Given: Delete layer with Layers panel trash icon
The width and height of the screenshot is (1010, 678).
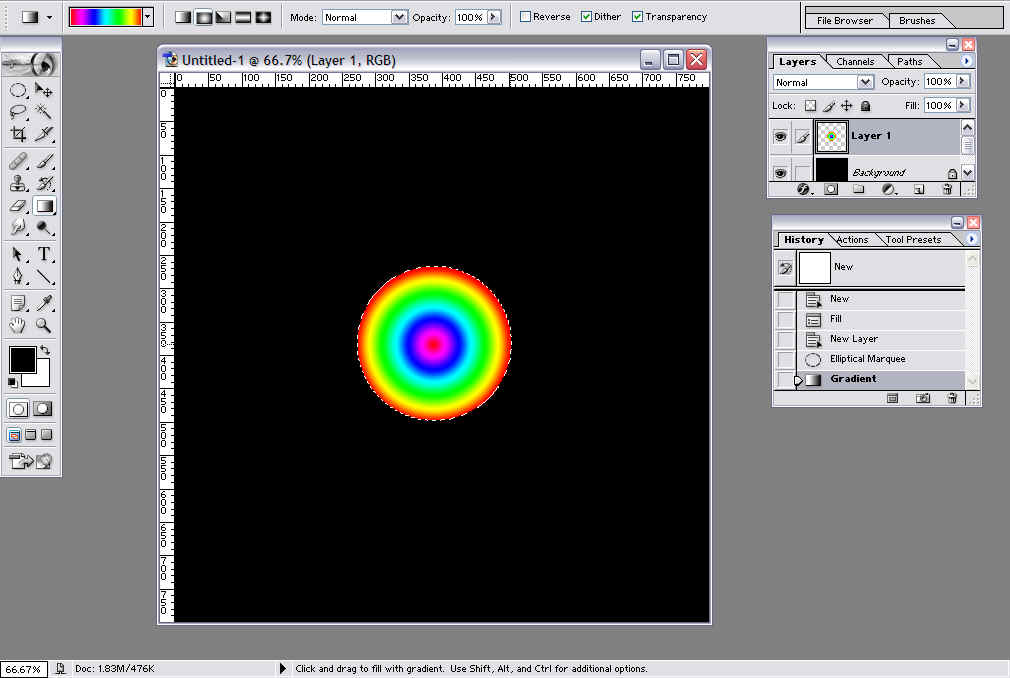Looking at the screenshot, I should [x=946, y=189].
